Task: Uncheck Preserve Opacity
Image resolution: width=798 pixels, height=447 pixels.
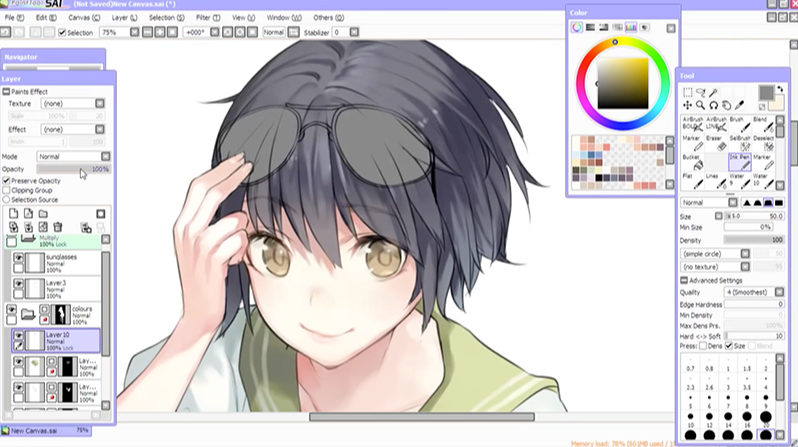Action: pyautogui.click(x=6, y=181)
